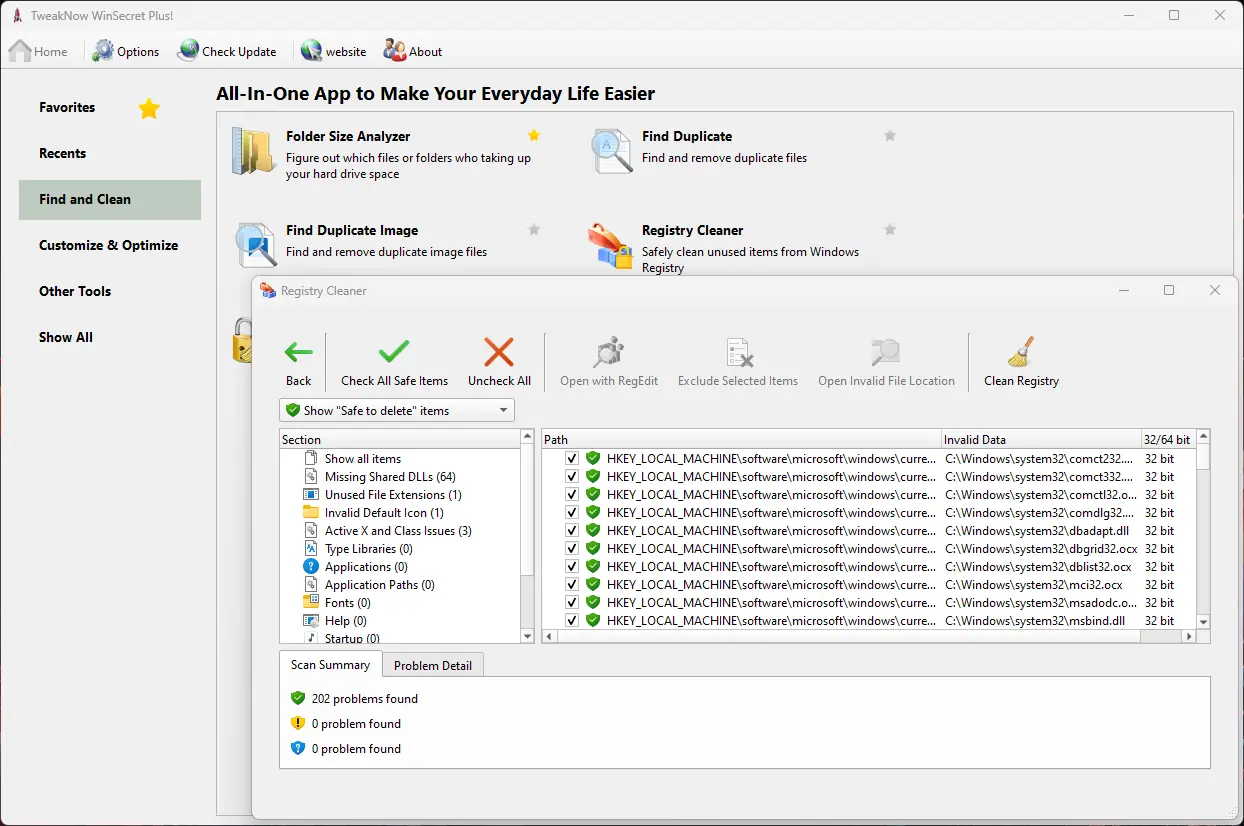Select the Find and Clean sidebar category
This screenshot has width=1244, height=826.
[x=110, y=199]
